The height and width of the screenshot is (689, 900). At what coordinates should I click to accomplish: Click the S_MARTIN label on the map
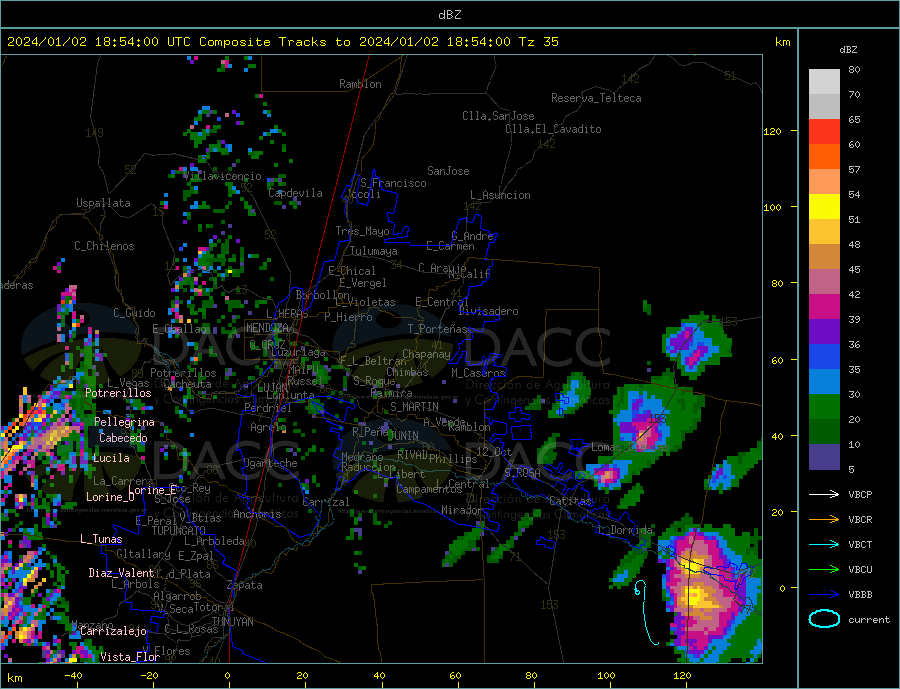click(414, 407)
